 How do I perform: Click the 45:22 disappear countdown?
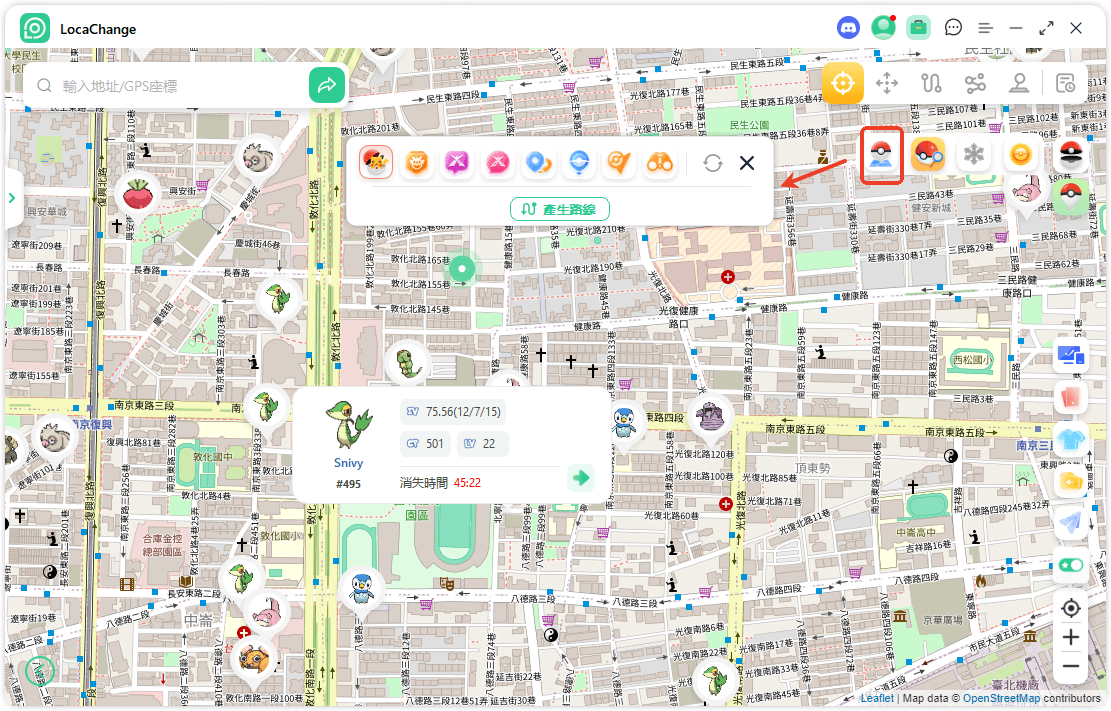click(x=467, y=483)
